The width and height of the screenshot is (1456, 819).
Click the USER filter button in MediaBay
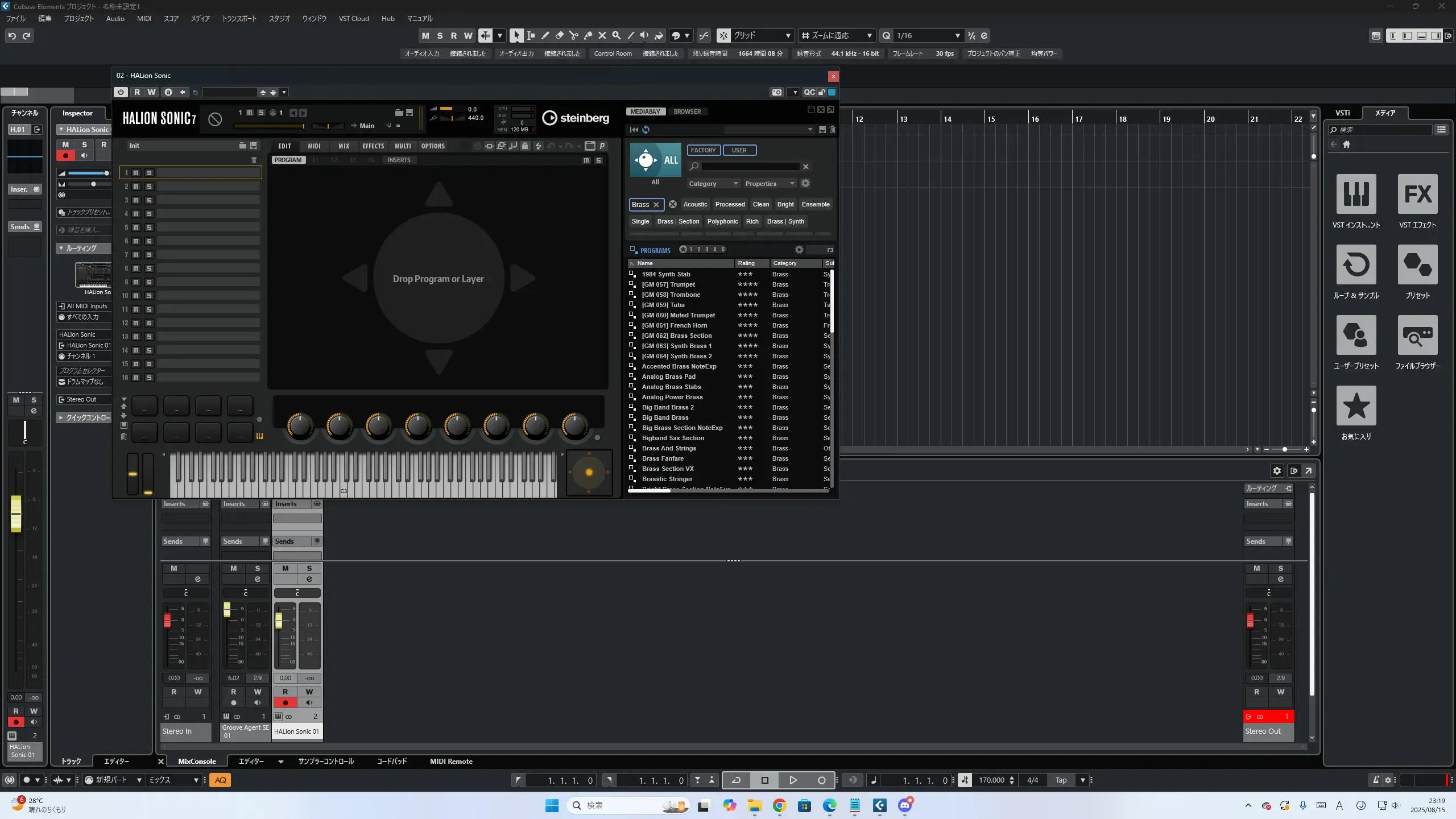739,150
